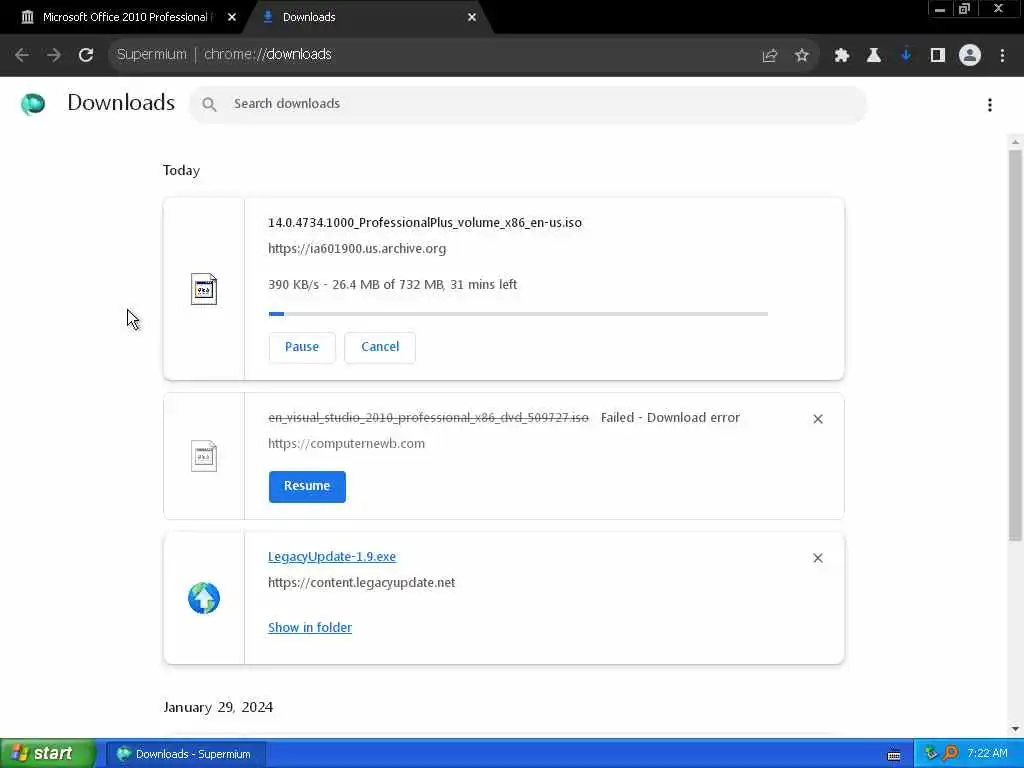Screen dimensions: 1024x768
Task: Click the Today heading
Action: pyautogui.click(x=181, y=170)
